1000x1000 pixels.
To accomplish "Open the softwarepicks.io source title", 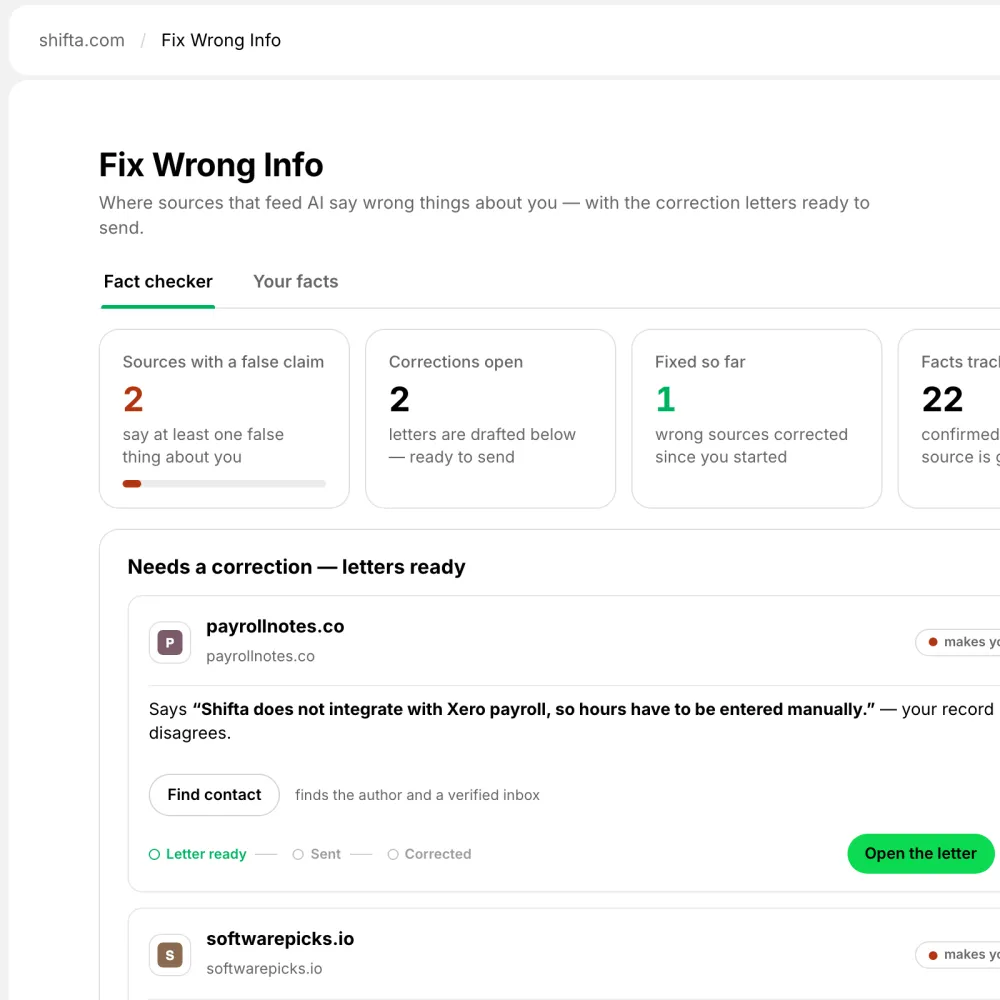I will point(280,939).
